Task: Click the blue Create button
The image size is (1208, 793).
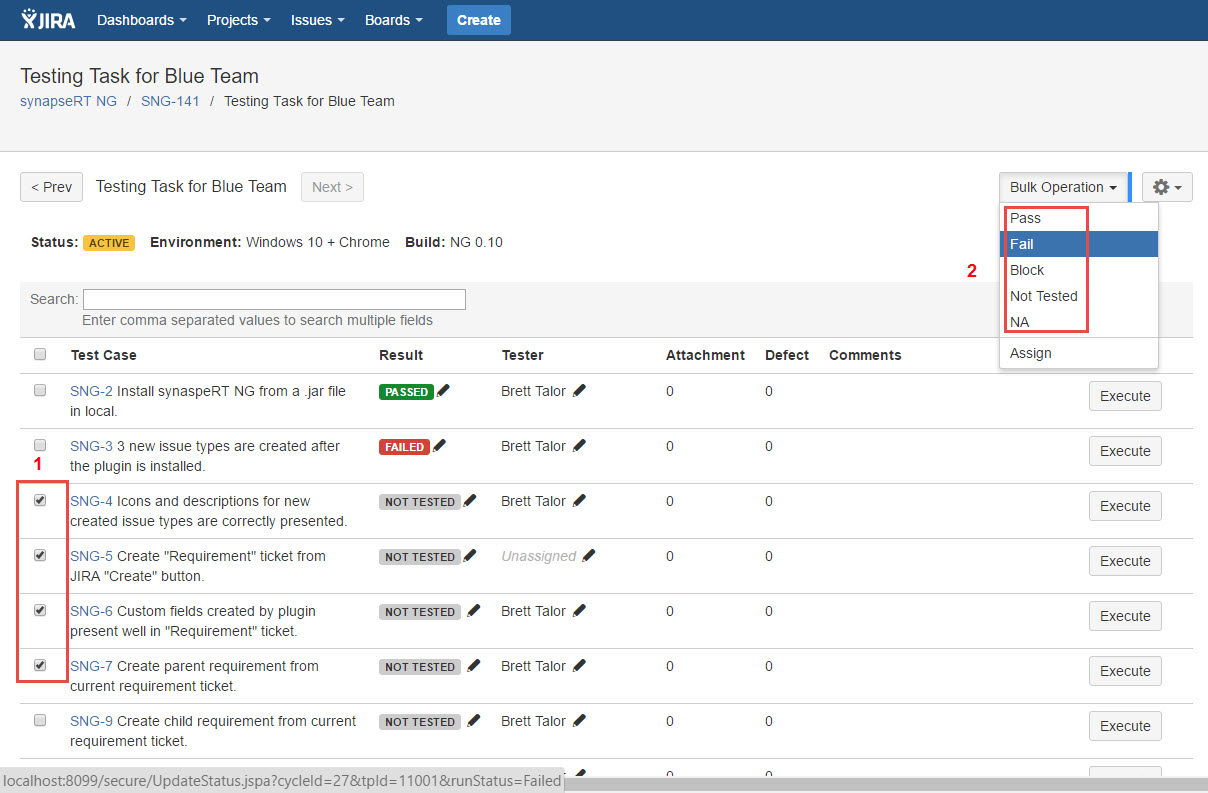Action: click(x=479, y=20)
